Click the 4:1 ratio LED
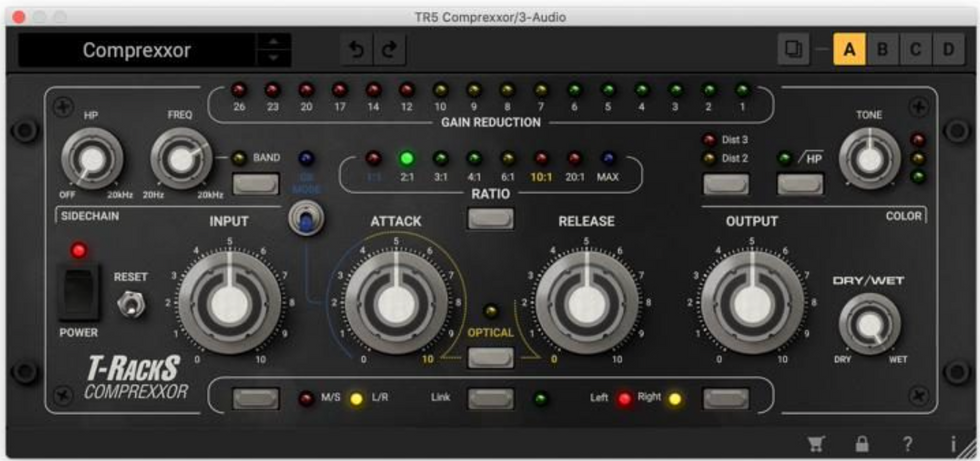 pos(474,159)
